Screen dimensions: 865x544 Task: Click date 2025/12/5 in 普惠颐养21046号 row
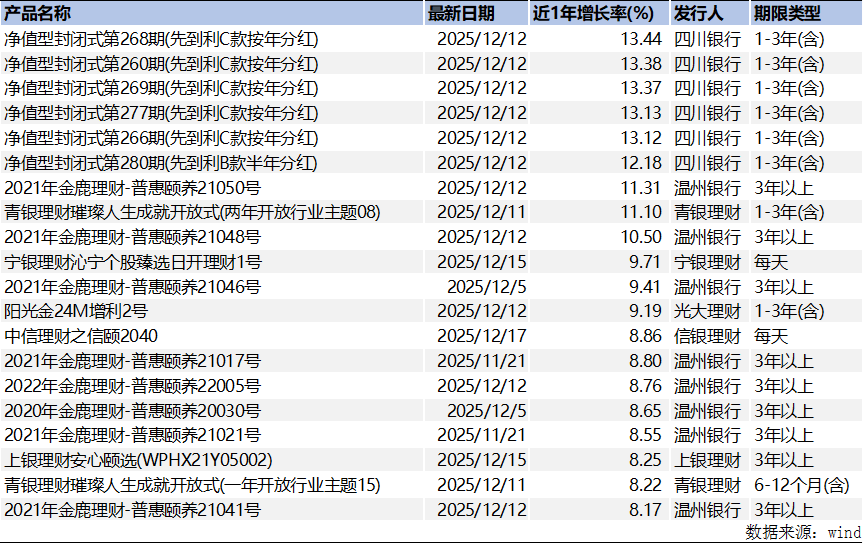point(487,287)
